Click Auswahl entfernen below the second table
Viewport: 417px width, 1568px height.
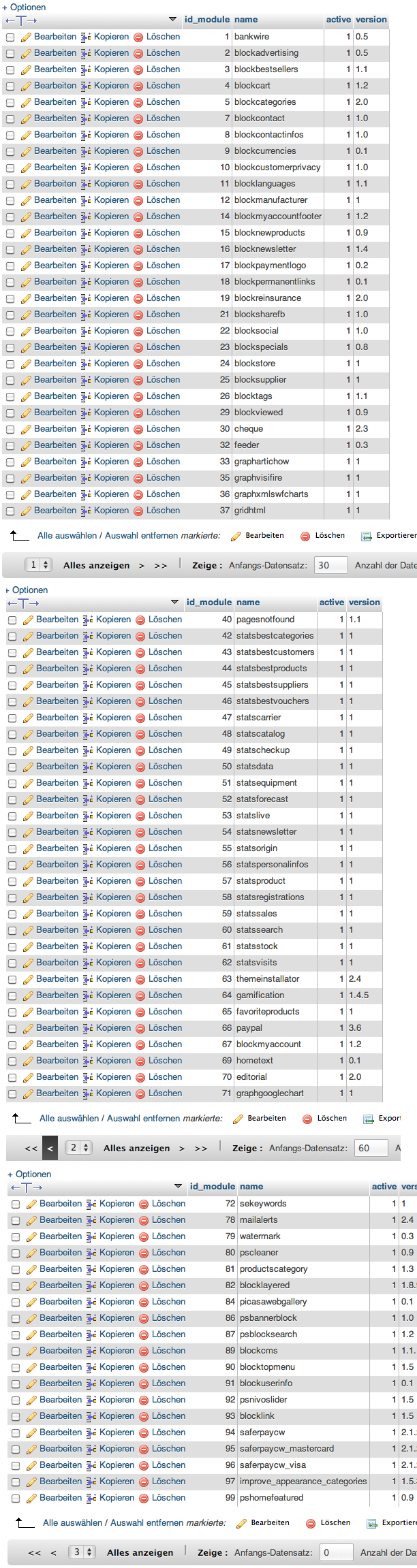point(144,1119)
